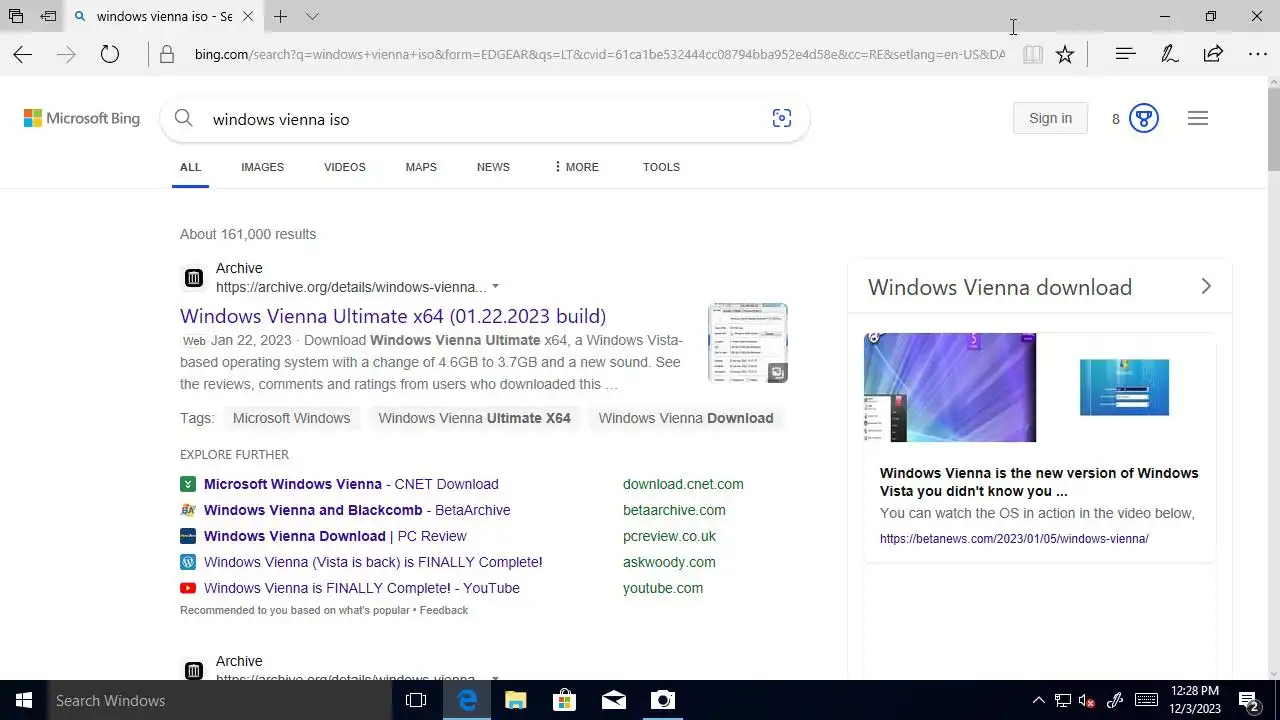Viewport: 1280px width, 720px height.
Task: Click the Edge address bar URL
Action: tap(599, 54)
